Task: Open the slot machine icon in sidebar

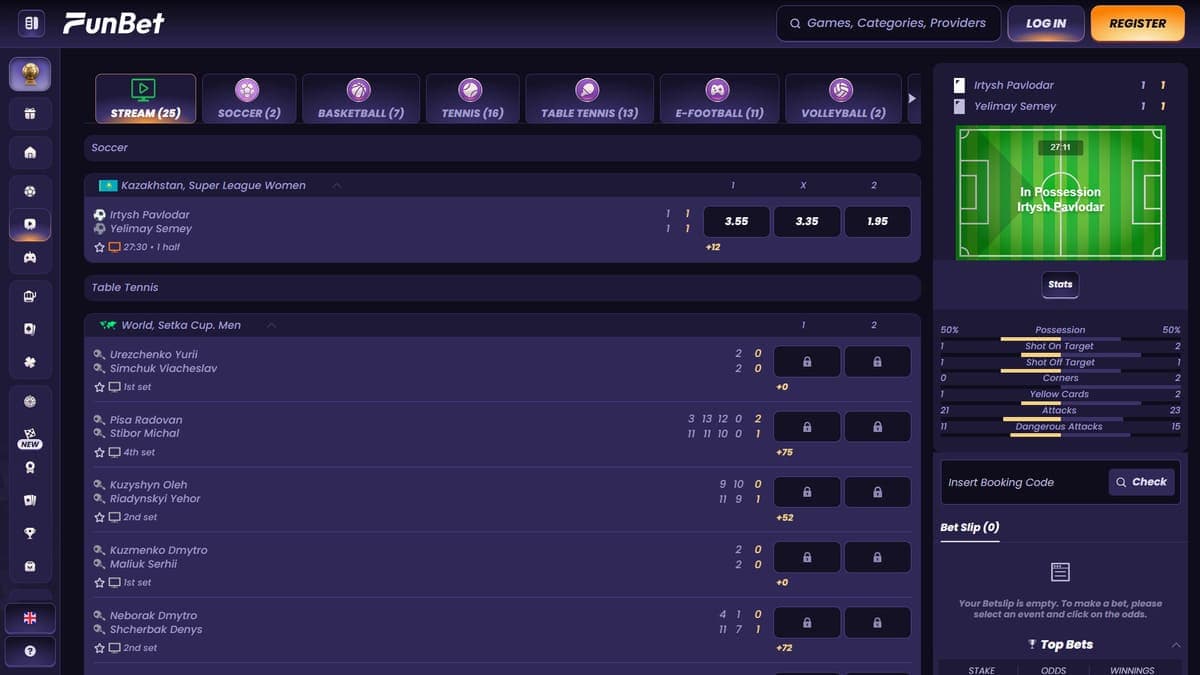Action: coord(30,296)
